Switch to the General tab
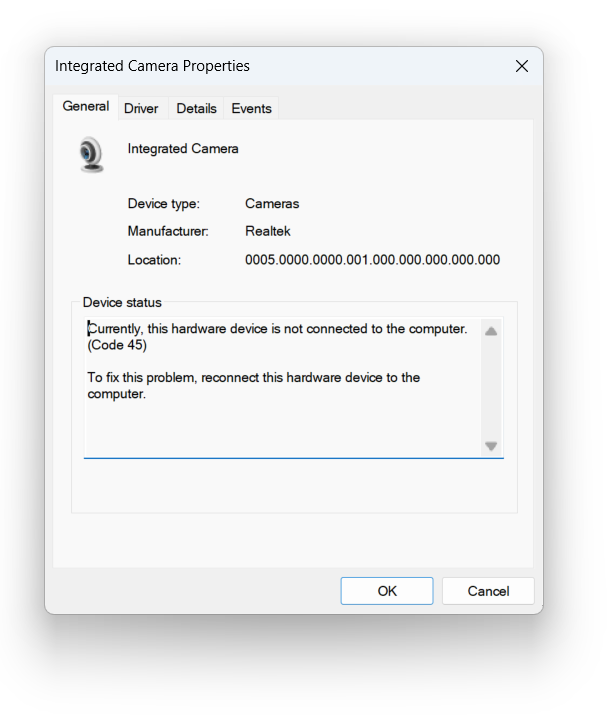Viewport: 610px width, 721px height. (x=86, y=107)
